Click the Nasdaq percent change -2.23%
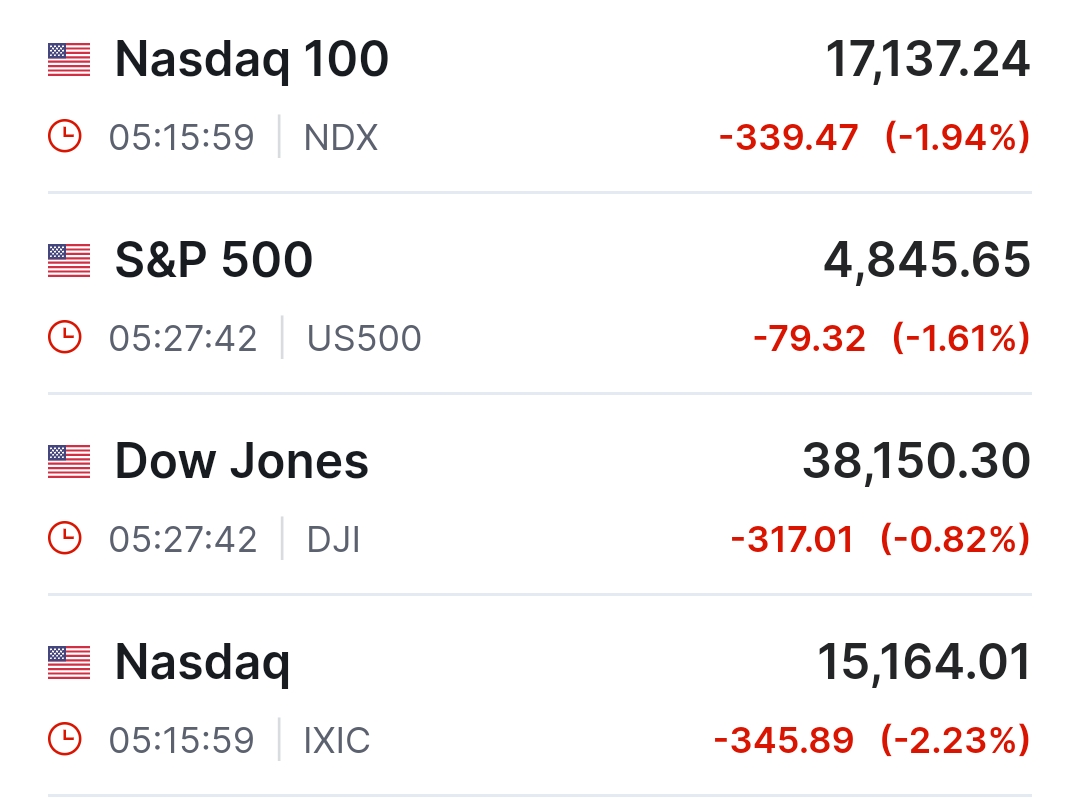 click(955, 740)
